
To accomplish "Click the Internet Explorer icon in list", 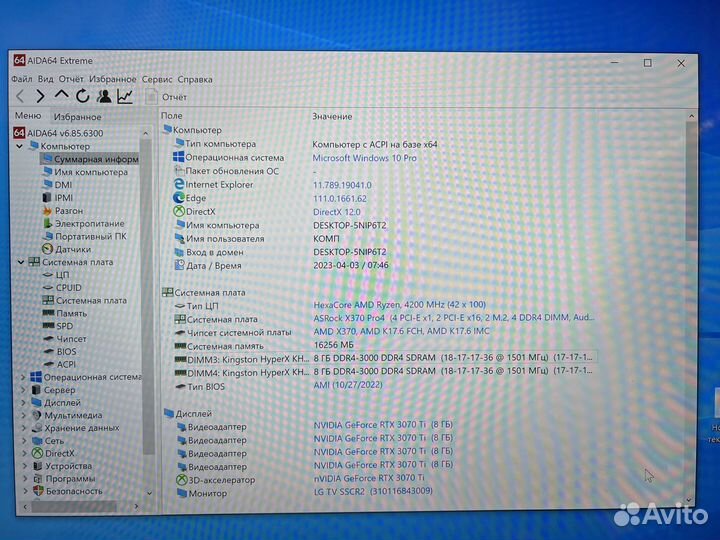I will pos(179,184).
